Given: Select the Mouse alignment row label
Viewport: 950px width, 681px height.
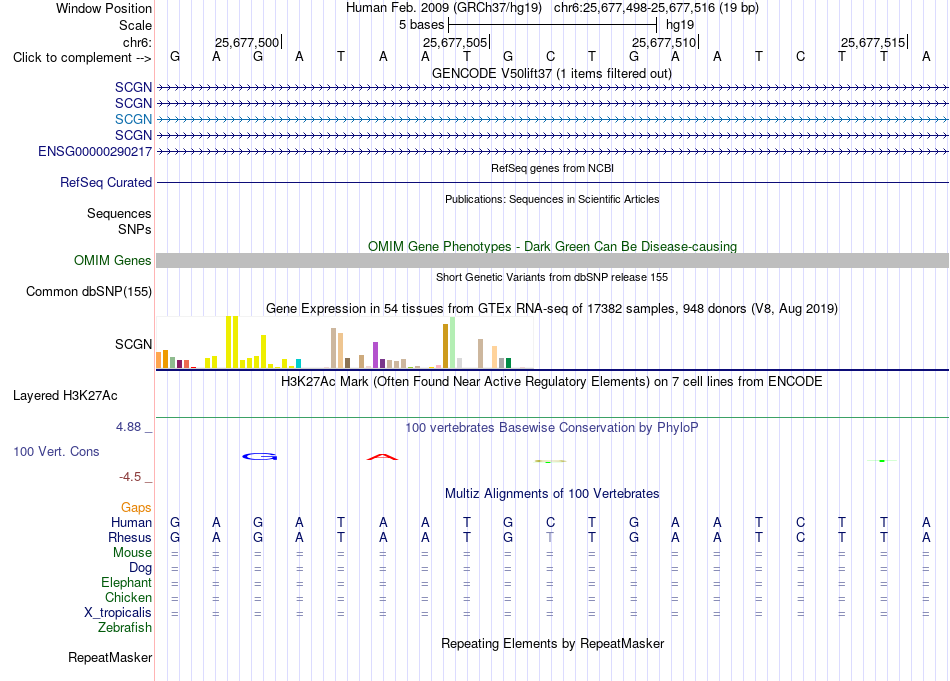Looking at the screenshot, I should 132,553.
